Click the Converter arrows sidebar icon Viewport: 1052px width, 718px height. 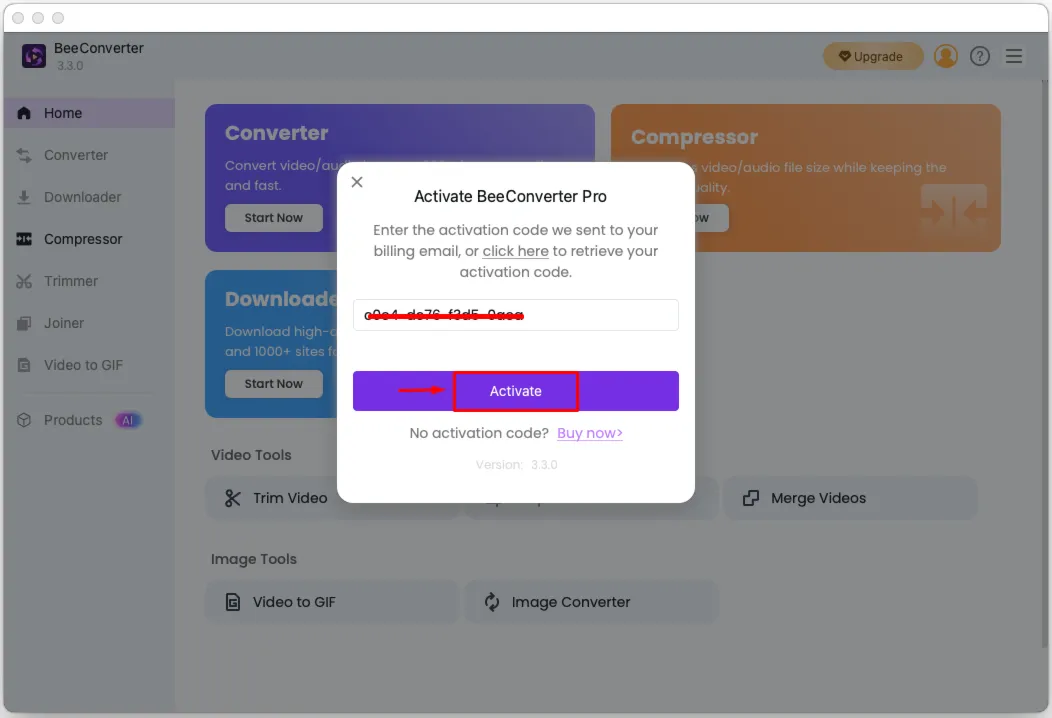tap(24, 155)
